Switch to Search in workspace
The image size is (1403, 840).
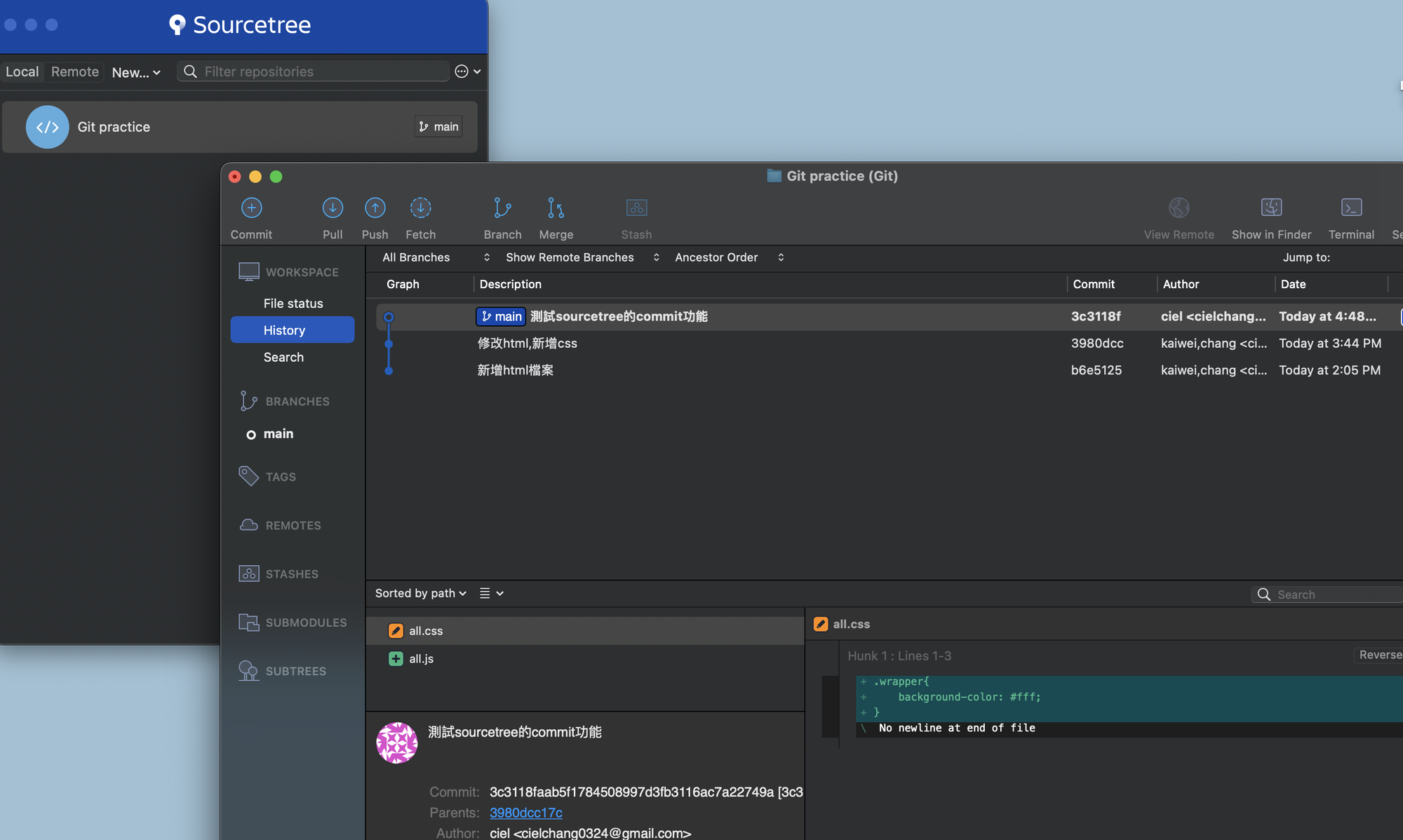283,356
